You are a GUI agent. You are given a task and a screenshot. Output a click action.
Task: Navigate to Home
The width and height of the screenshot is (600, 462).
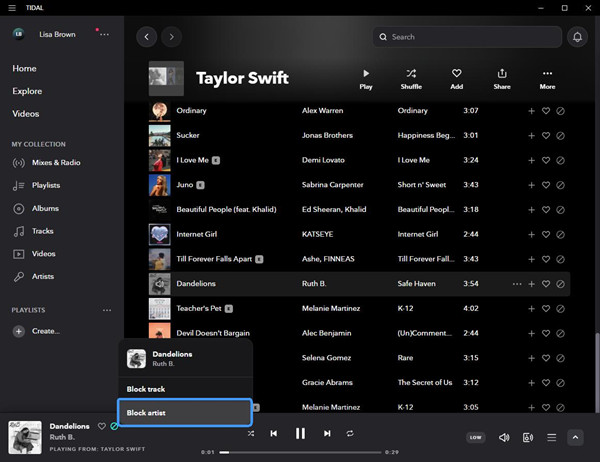pyautogui.click(x=24, y=69)
